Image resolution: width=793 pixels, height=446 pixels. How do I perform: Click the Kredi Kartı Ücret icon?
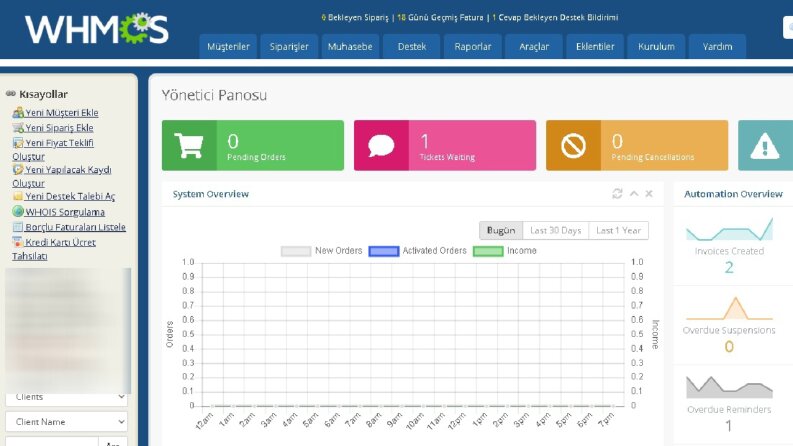click(x=18, y=242)
